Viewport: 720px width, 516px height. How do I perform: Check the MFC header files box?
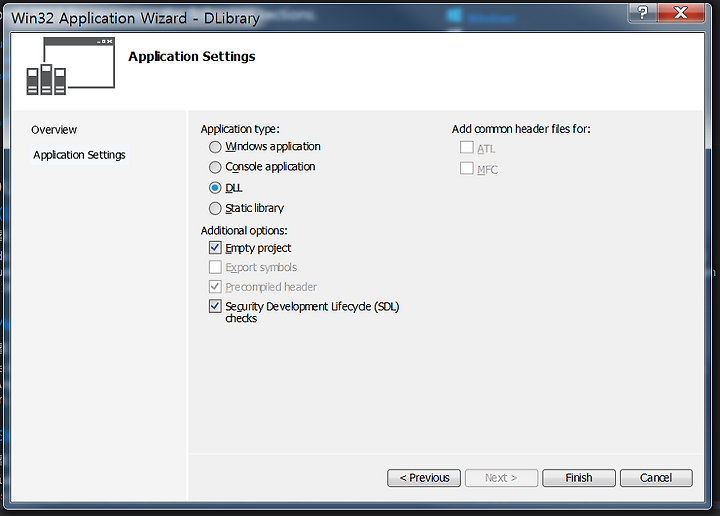(467, 168)
